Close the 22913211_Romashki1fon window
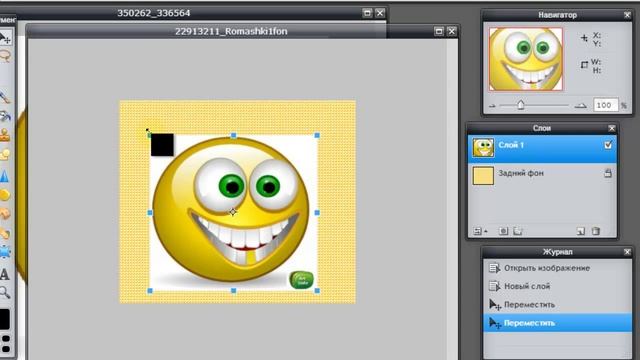 pyautogui.click(x=451, y=31)
